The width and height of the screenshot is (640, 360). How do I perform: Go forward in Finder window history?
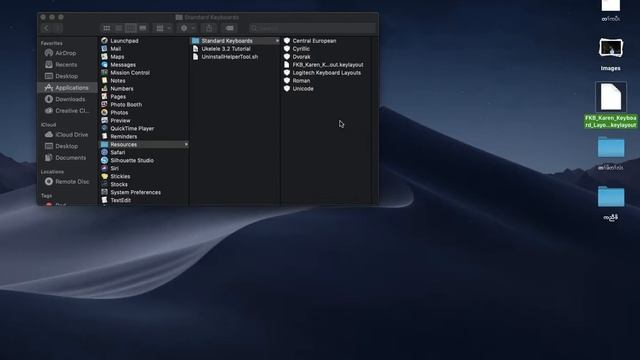click(58, 28)
